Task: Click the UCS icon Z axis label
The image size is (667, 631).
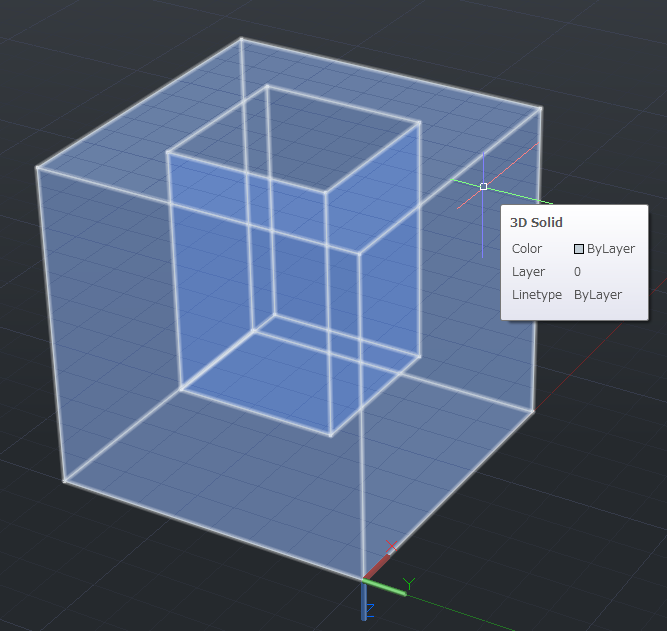Action: click(x=370, y=611)
